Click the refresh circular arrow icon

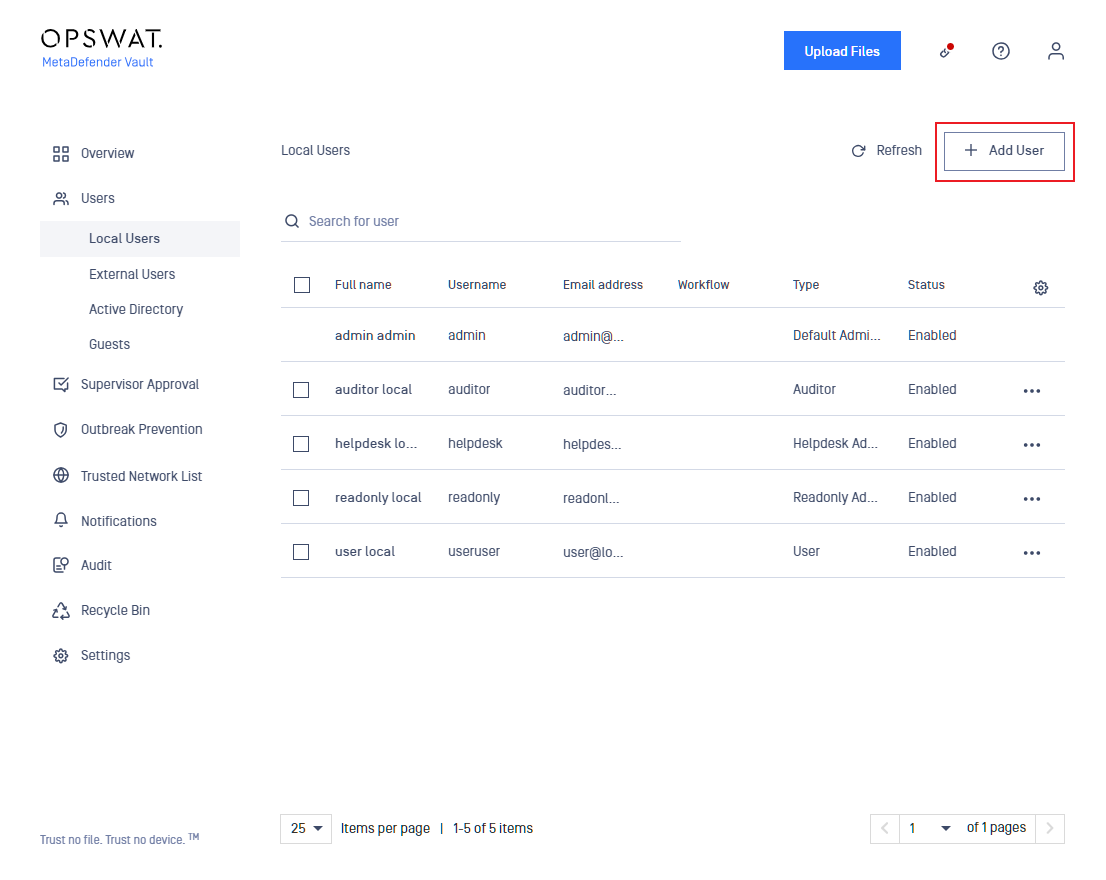[858, 151]
